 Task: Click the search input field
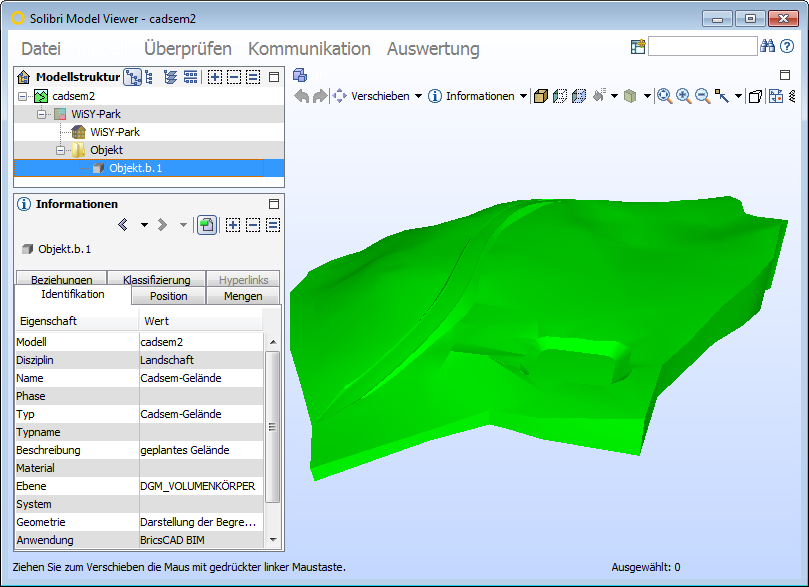pyautogui.click(x=702, y=46)
